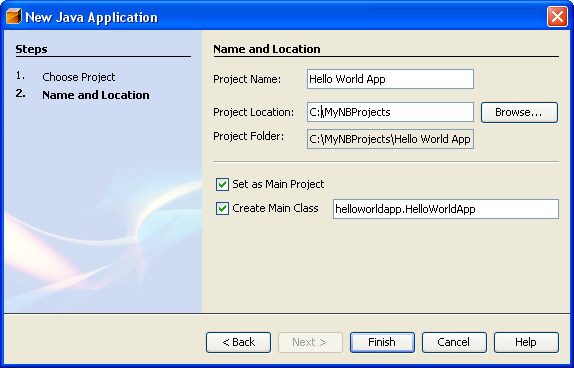The height and width of the screenshot is (368, 574).
Task: Uncheck the Create Main Class checkbox
Action: [x=222, y=208]
